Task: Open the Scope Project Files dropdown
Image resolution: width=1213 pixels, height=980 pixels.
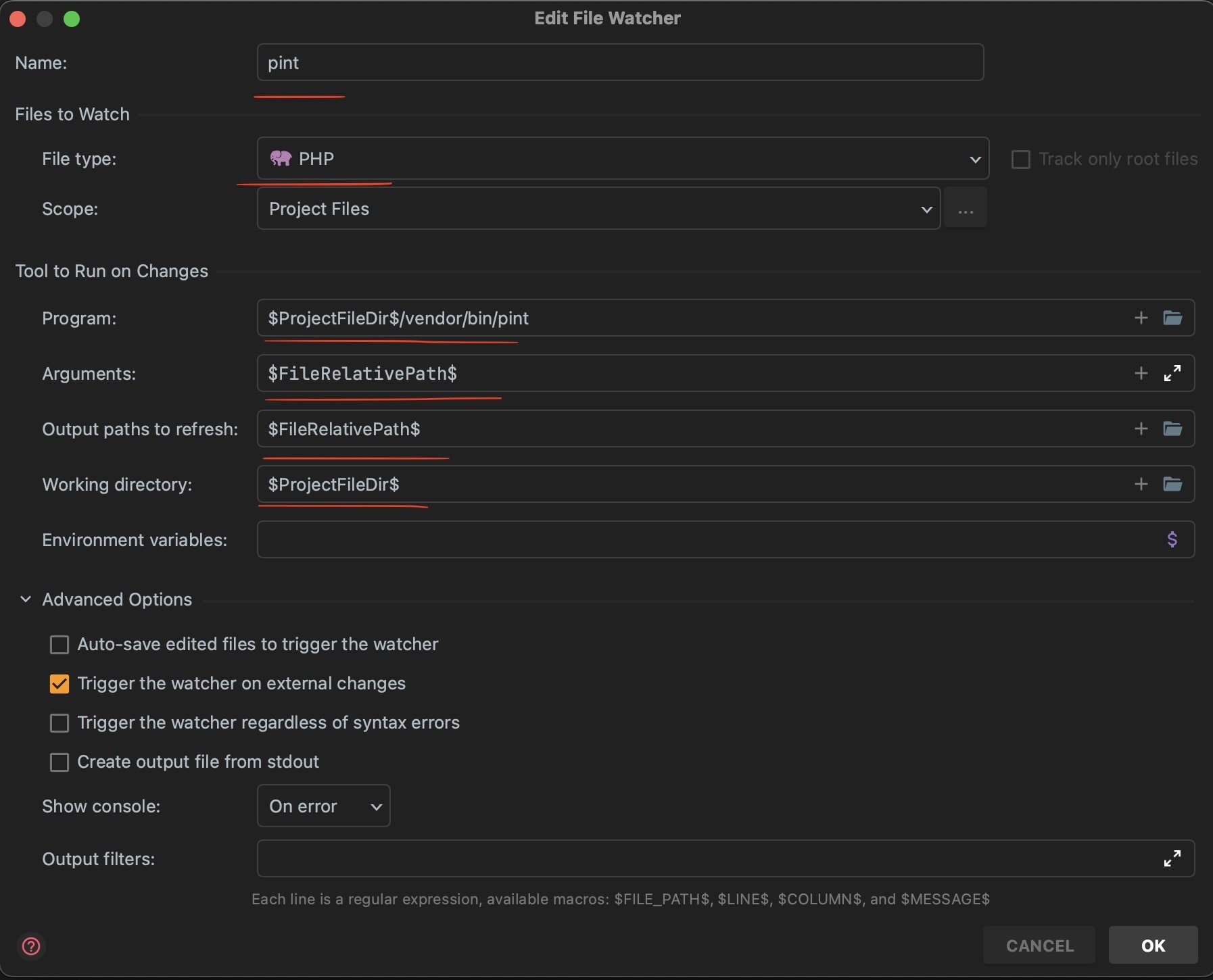Action: [x=598, y=208]
